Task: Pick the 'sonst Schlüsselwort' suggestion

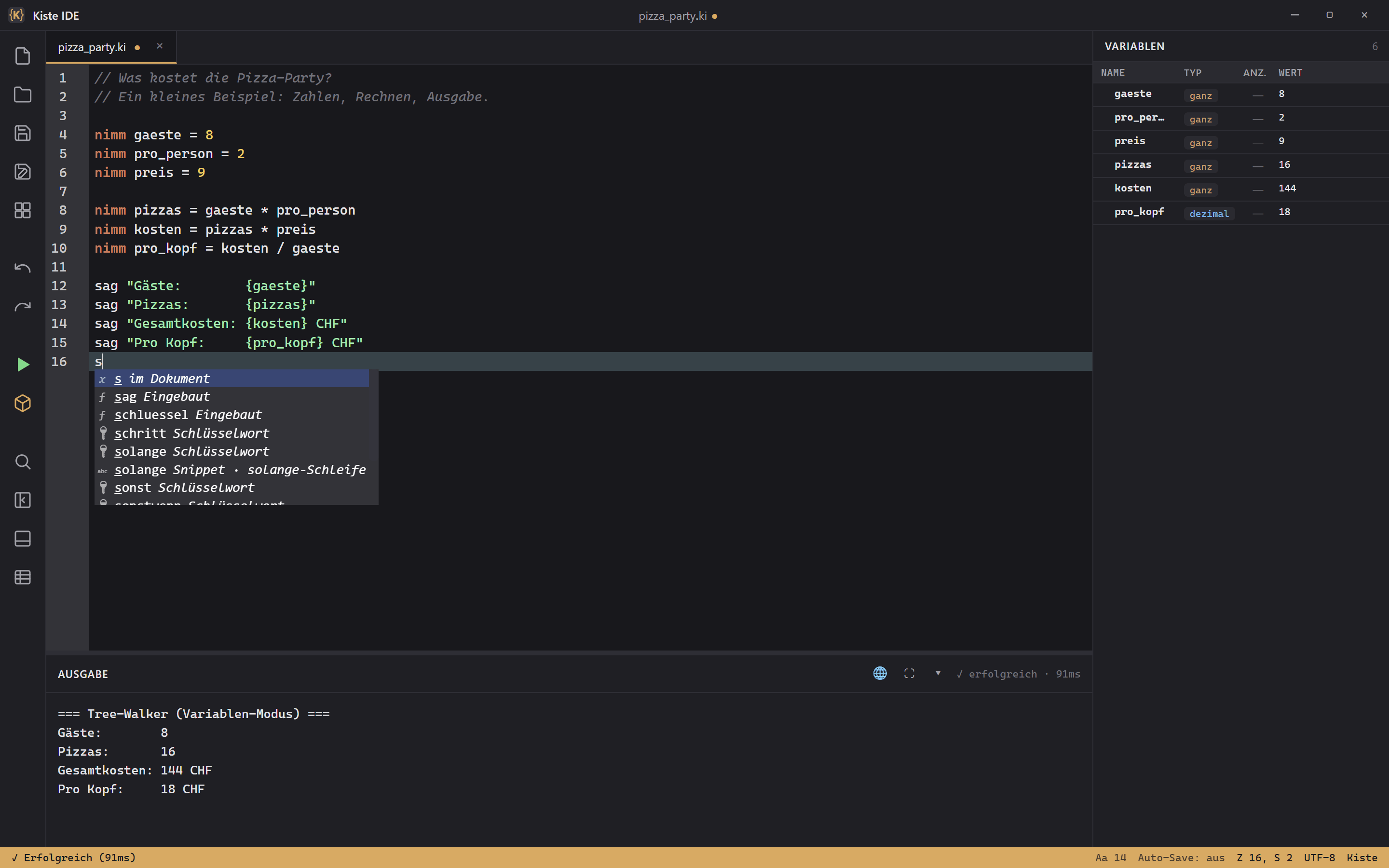Action: pyautogui.click(x=232, y=488)
